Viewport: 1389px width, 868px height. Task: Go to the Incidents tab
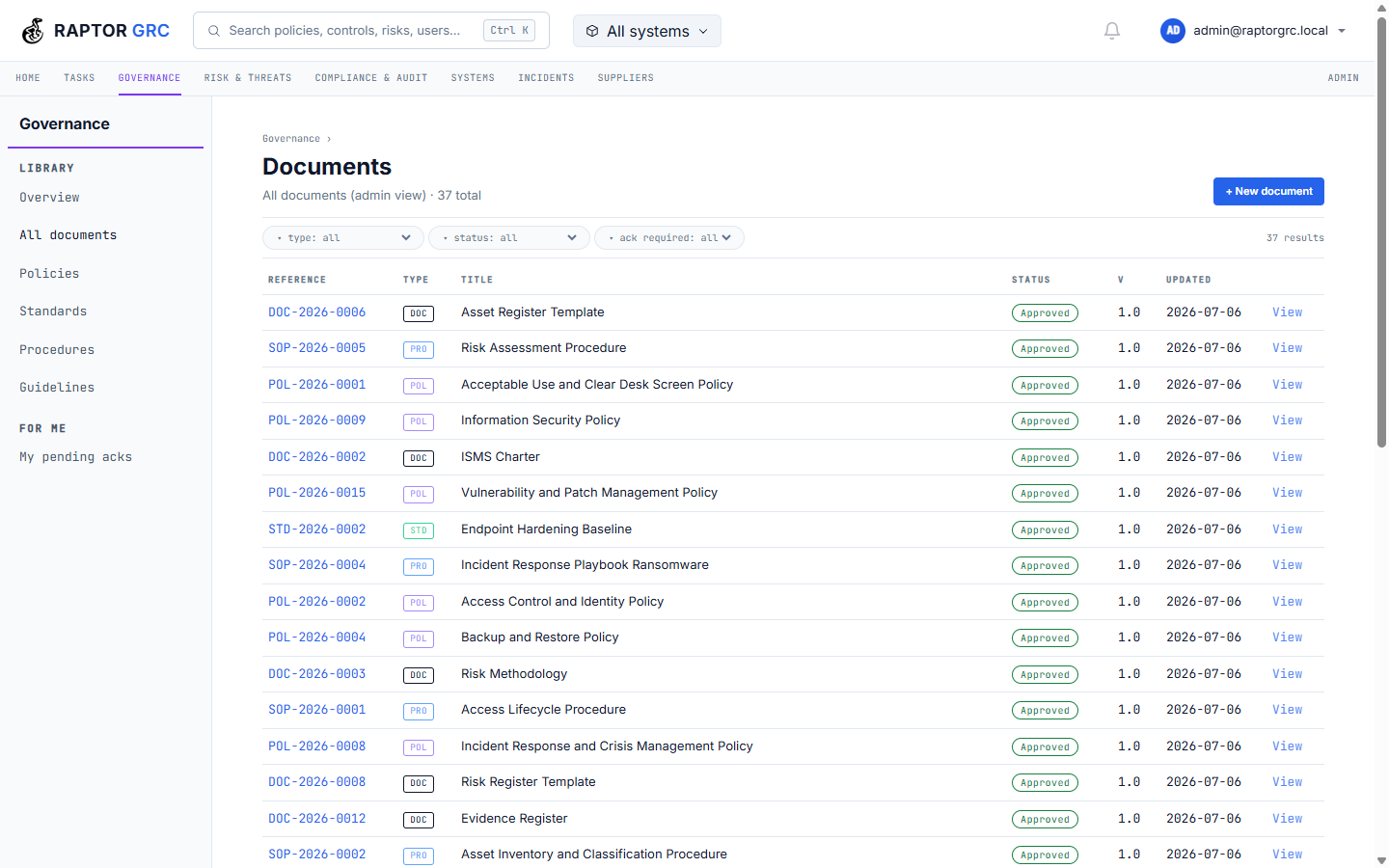[546, 78]
